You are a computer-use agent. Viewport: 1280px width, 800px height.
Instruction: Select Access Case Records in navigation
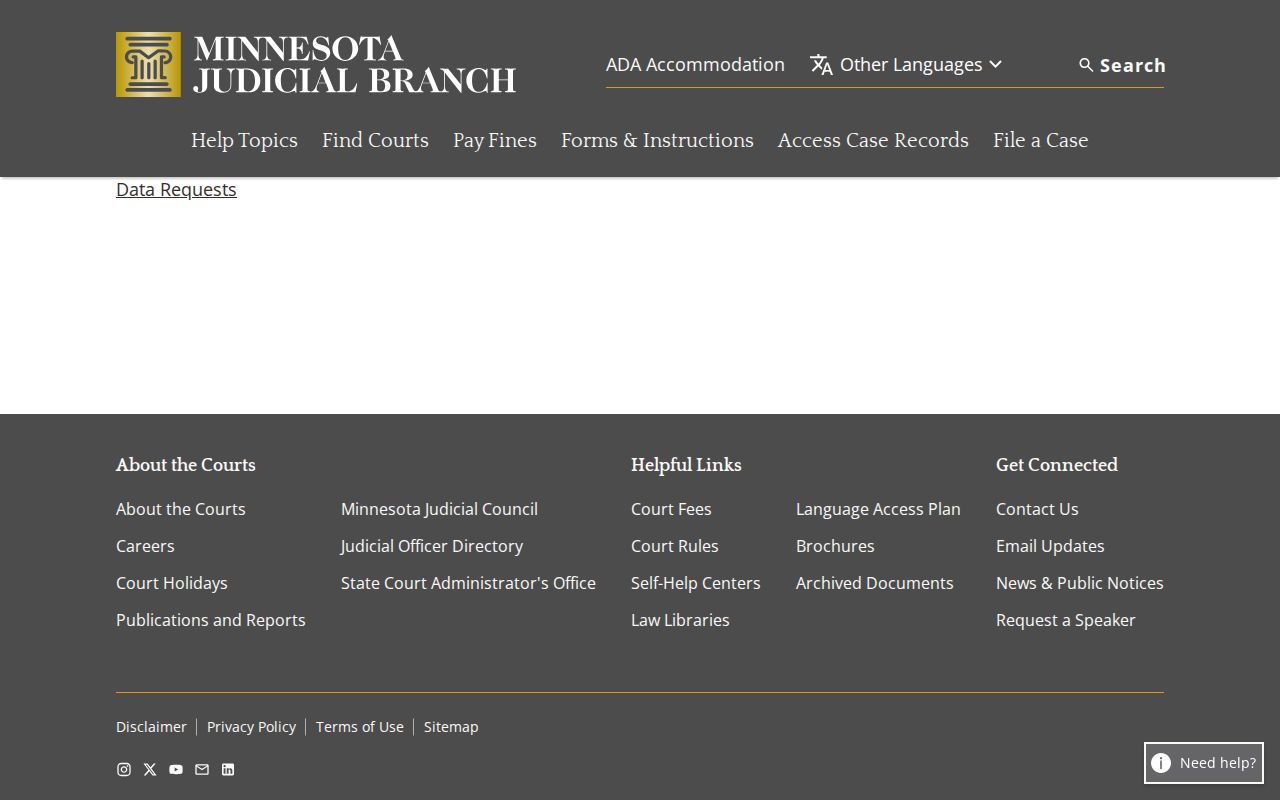pyautogui.click(x=873, y=141)
